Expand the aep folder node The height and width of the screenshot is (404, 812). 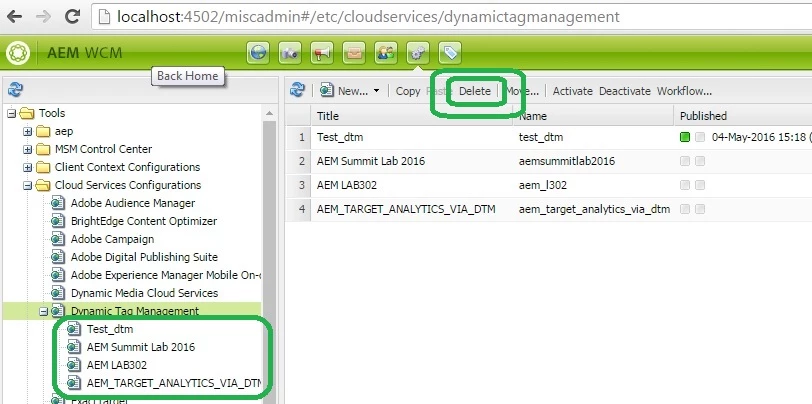tap(27, 132)
